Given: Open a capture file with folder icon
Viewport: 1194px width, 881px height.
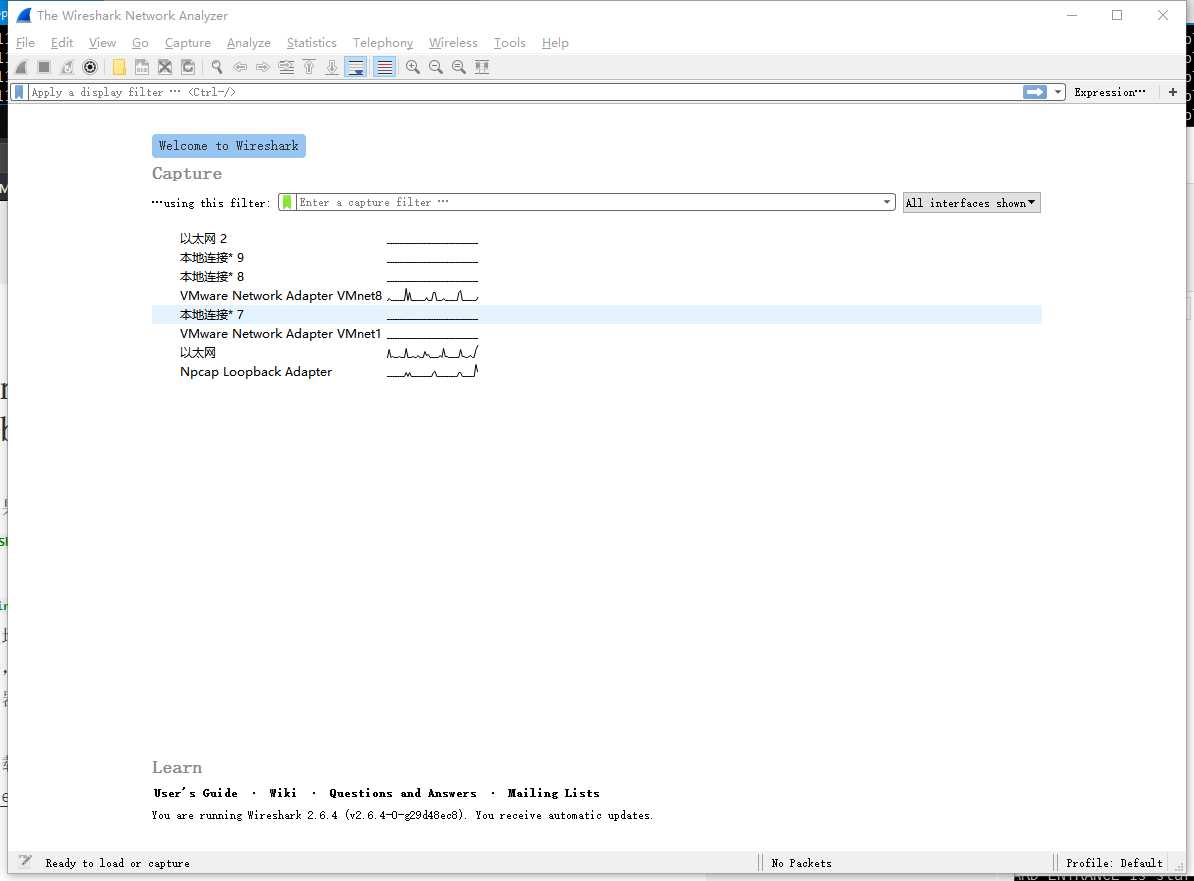Looking at the screenshot, I should [119, 67].
